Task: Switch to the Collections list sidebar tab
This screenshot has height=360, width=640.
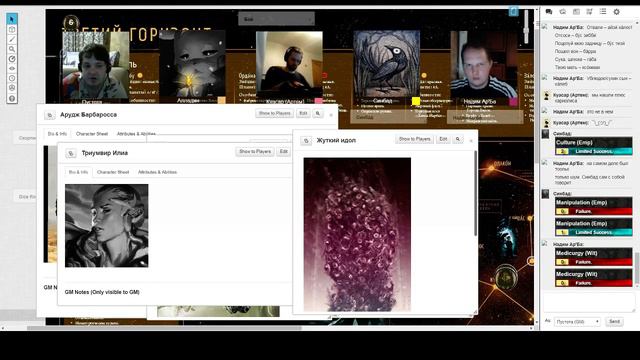Action: coord(603,12)
